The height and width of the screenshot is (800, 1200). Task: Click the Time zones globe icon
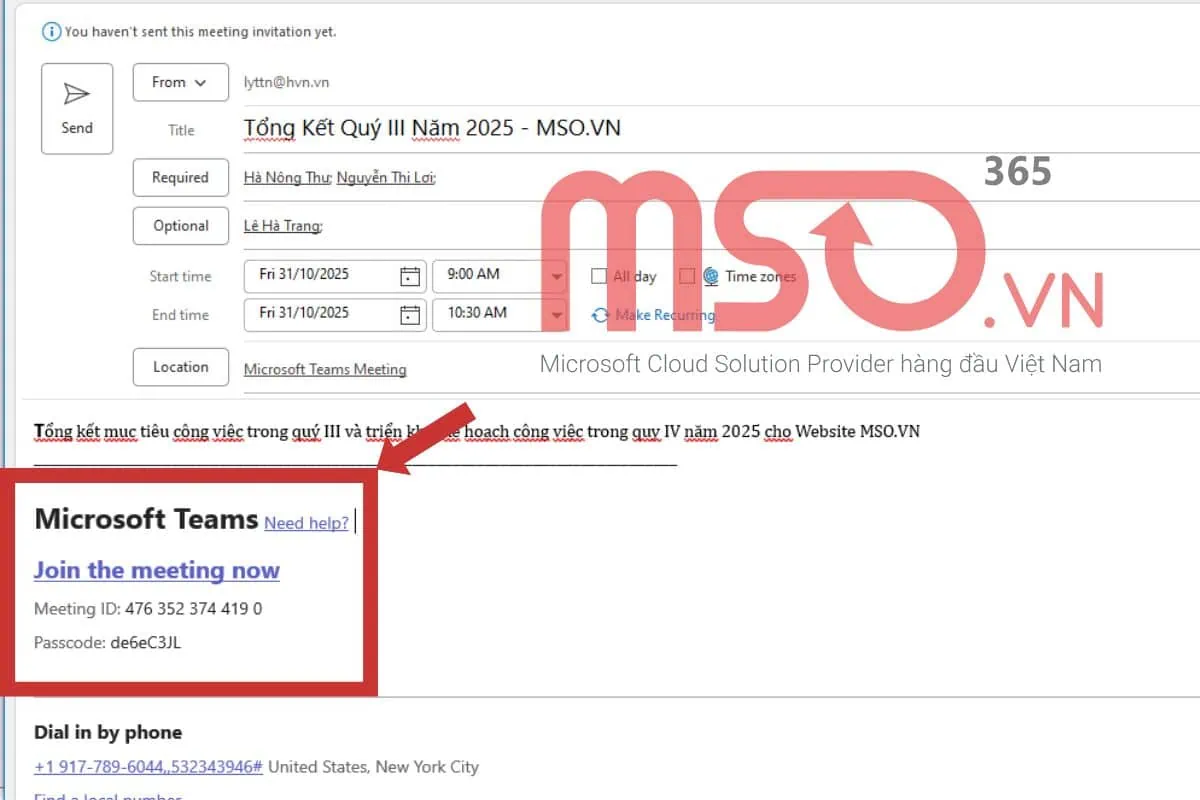pos(711,276)
